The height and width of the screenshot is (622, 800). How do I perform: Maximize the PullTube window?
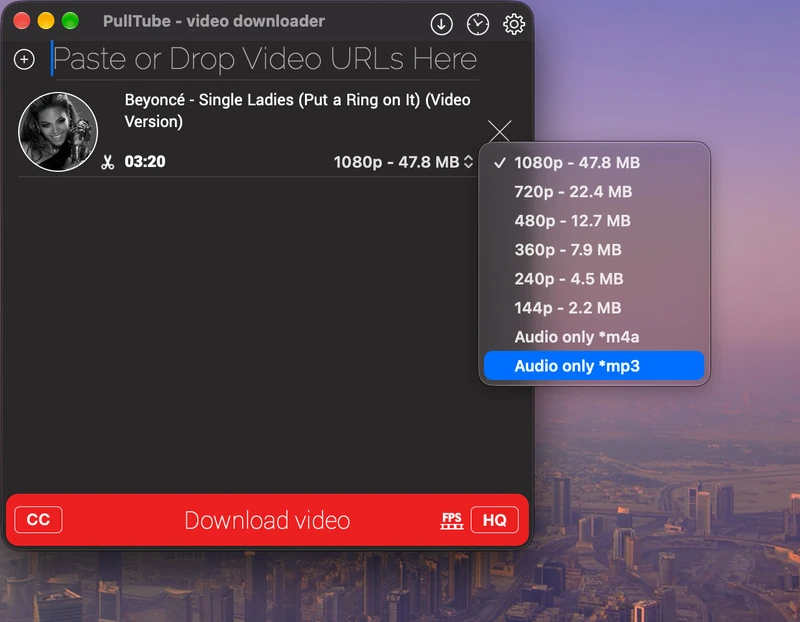[x=70, y=21]
